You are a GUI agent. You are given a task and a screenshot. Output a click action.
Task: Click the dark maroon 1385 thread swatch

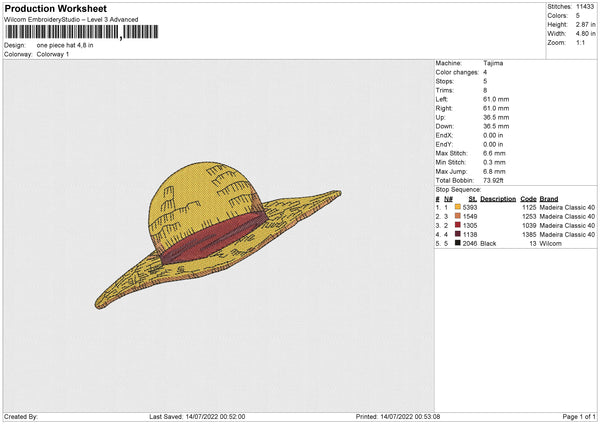point(457,234)
